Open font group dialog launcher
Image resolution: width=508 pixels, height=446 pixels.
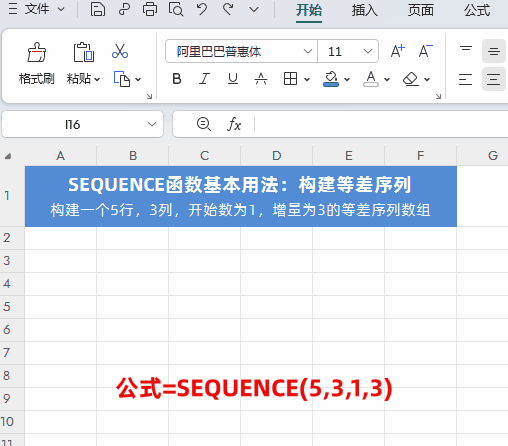438,96
